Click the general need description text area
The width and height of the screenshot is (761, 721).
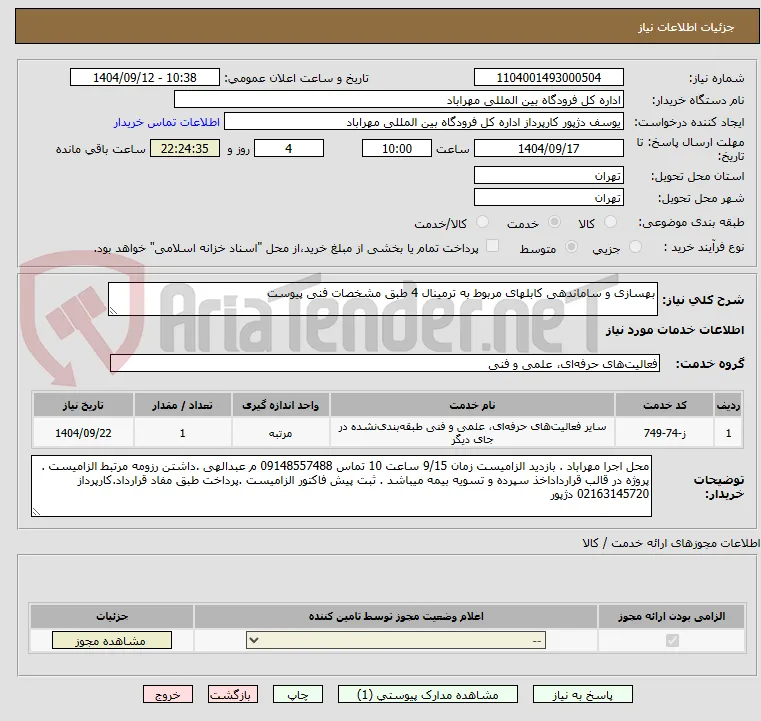click(x=382, y=299)
